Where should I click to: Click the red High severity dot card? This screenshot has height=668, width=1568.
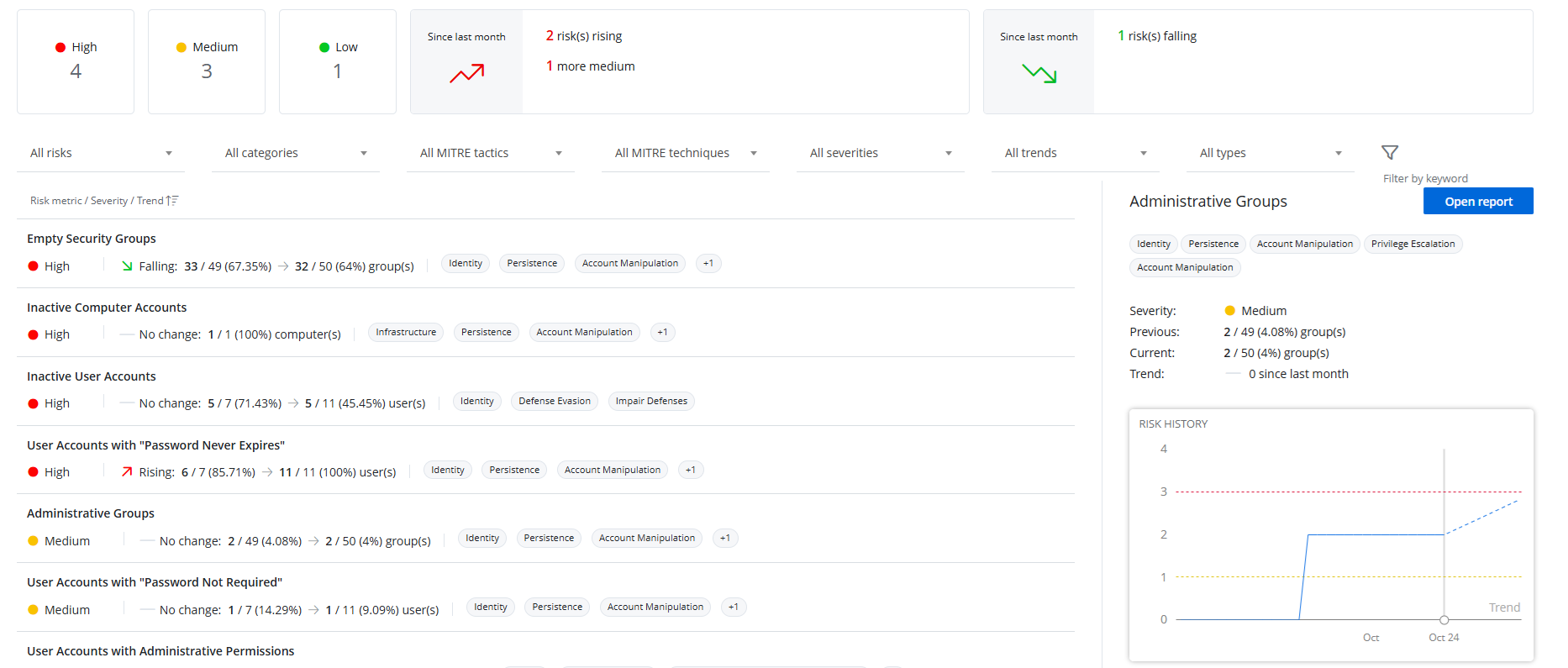click(x=76, y=61)
